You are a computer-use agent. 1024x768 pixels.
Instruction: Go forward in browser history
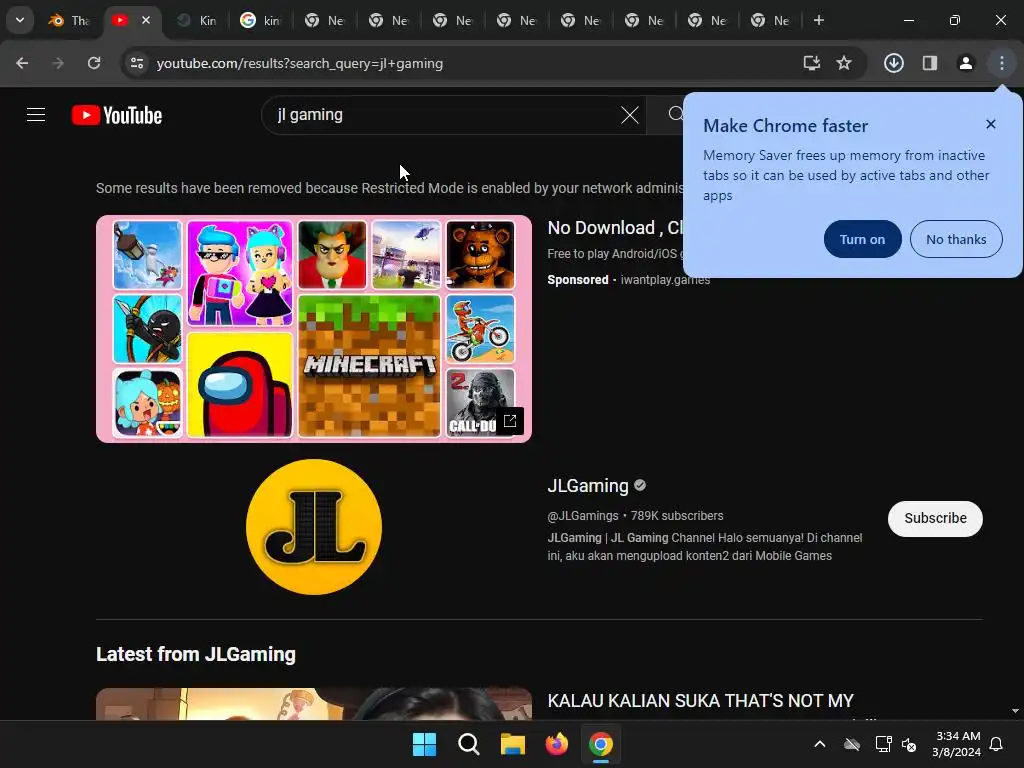pyautogui.click(x=58, y=63)
